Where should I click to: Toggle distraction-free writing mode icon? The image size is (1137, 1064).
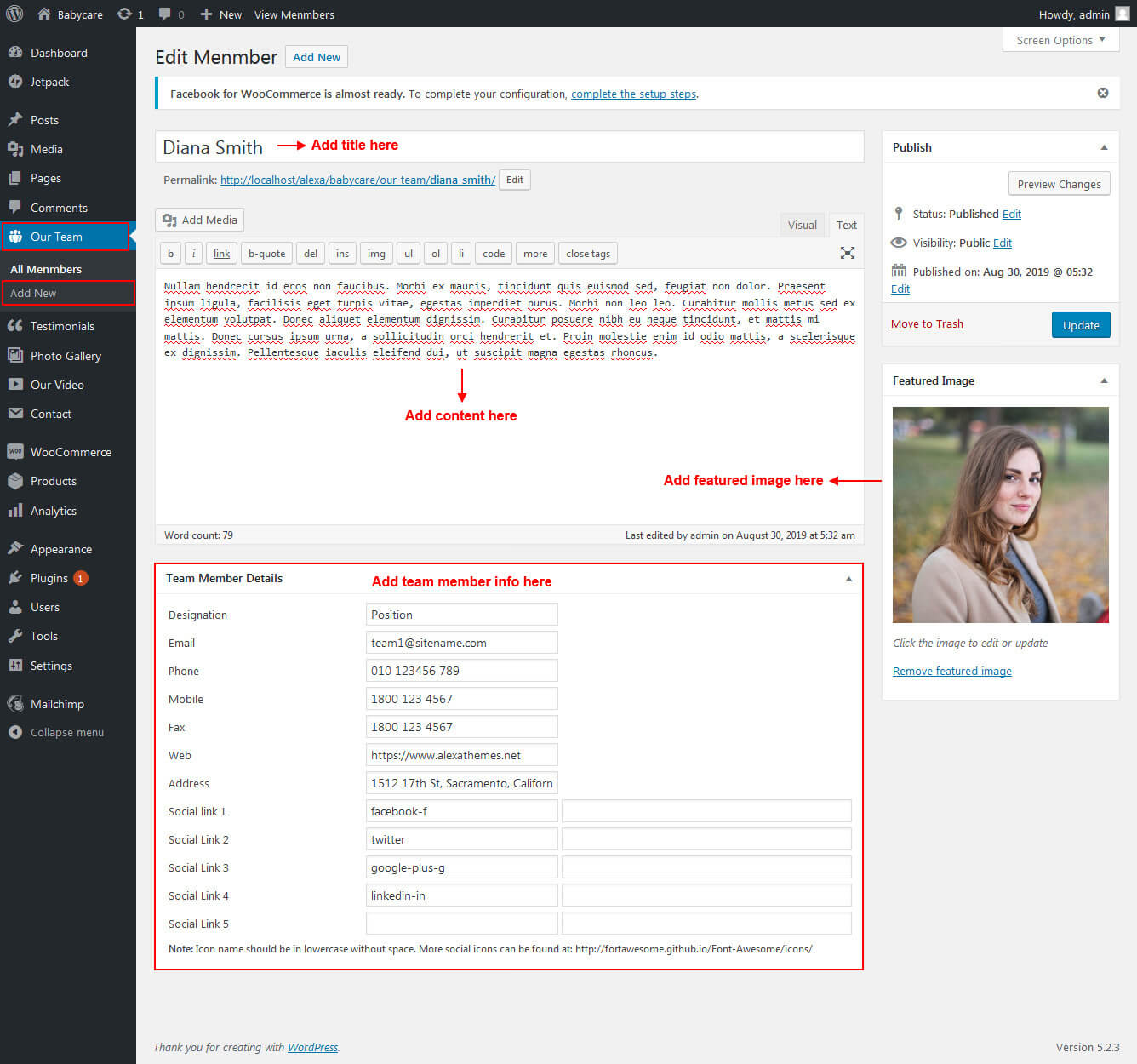point(848,253)
